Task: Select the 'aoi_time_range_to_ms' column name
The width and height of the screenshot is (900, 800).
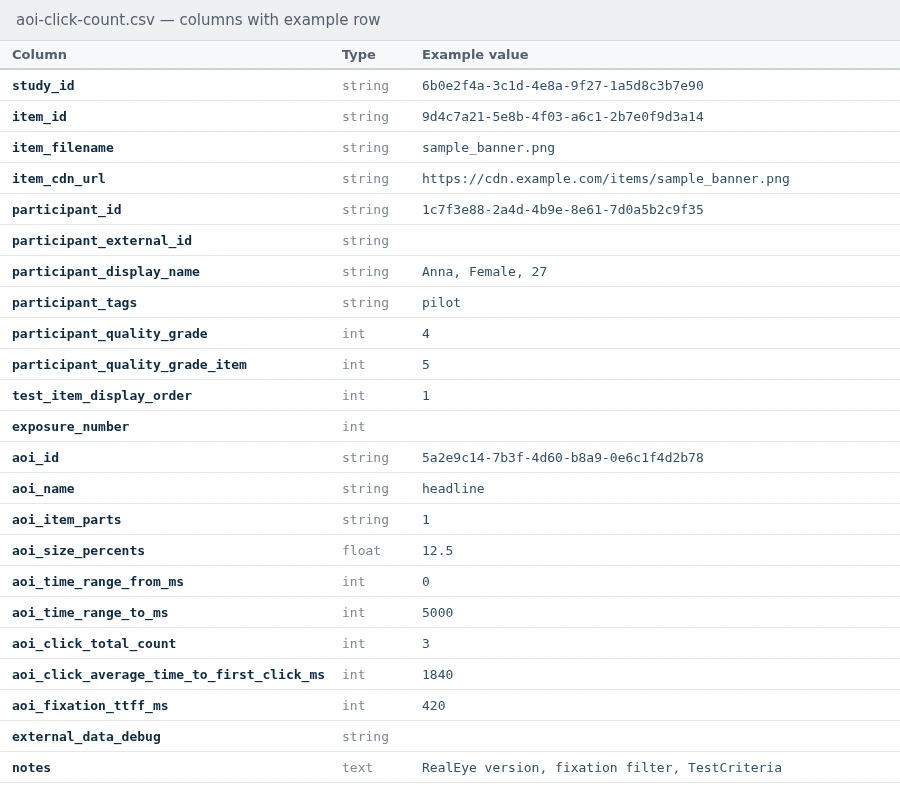Action: coord(90,612)
